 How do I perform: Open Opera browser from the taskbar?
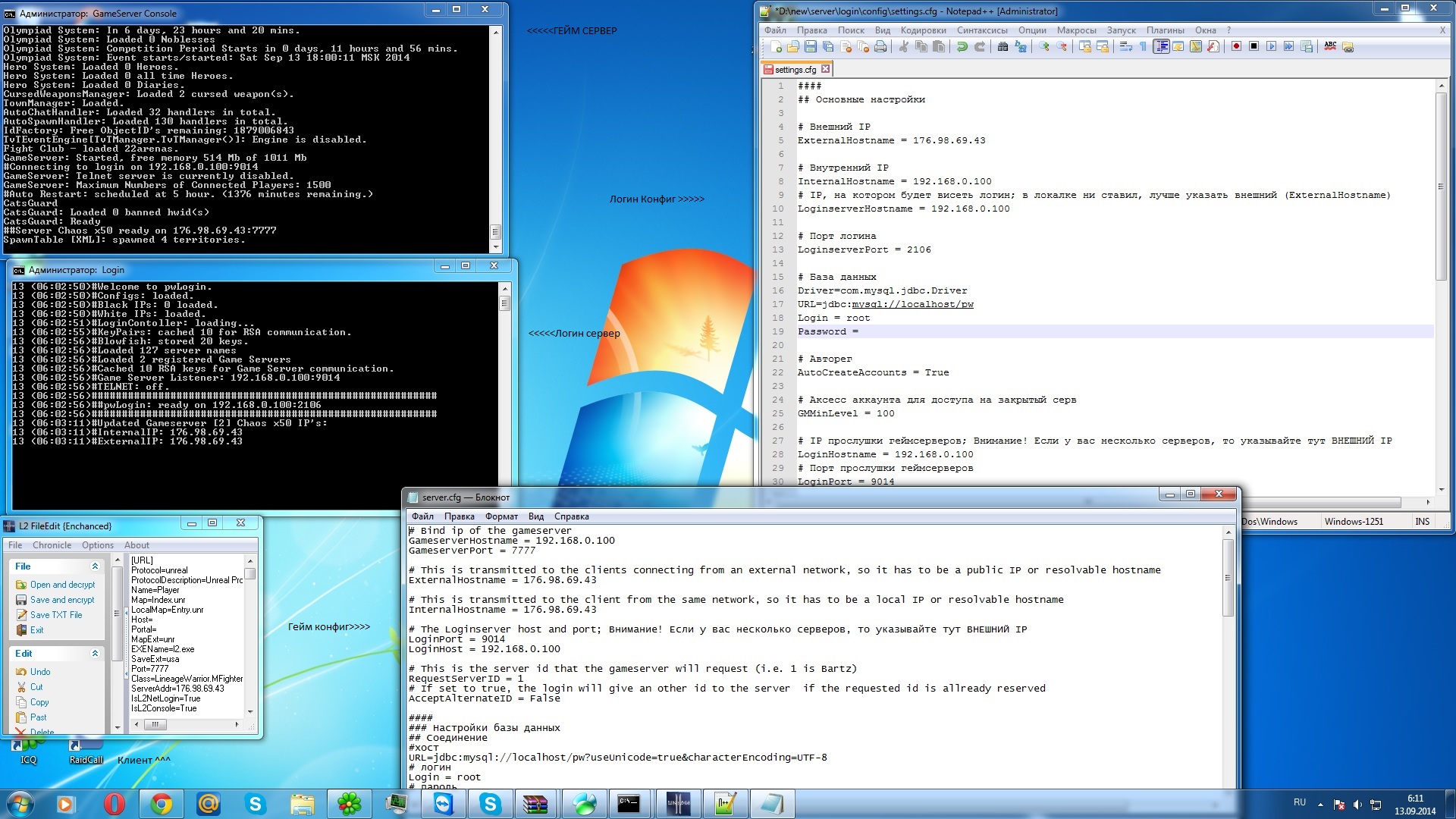point(114,804)
